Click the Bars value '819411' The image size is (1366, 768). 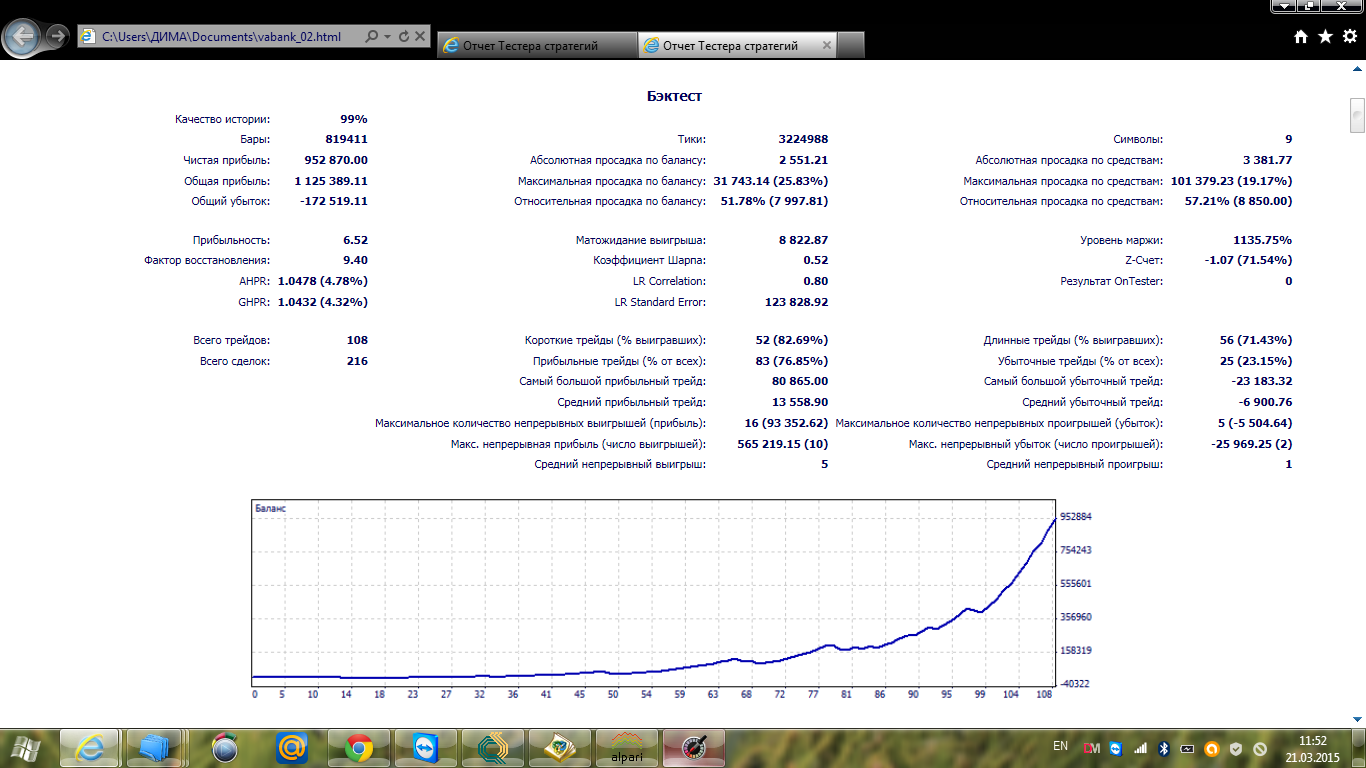point(346,139)
